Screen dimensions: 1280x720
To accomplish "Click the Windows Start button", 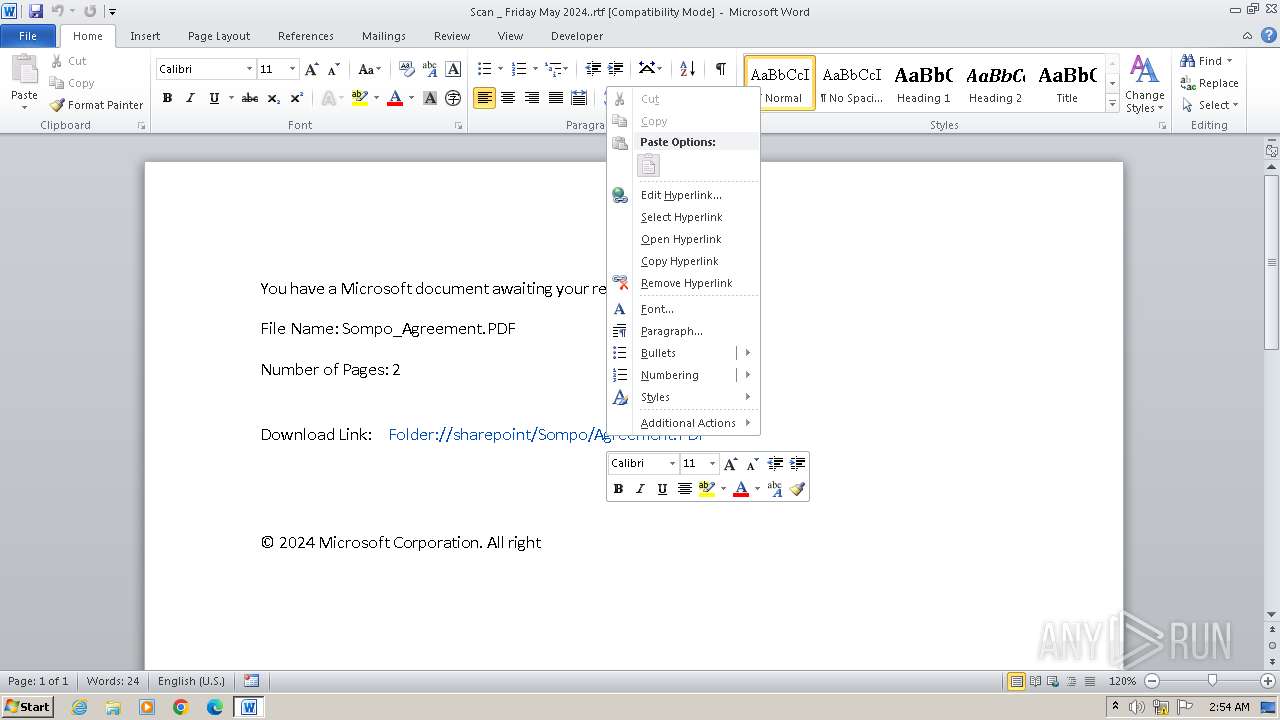I will coord(27,707).
